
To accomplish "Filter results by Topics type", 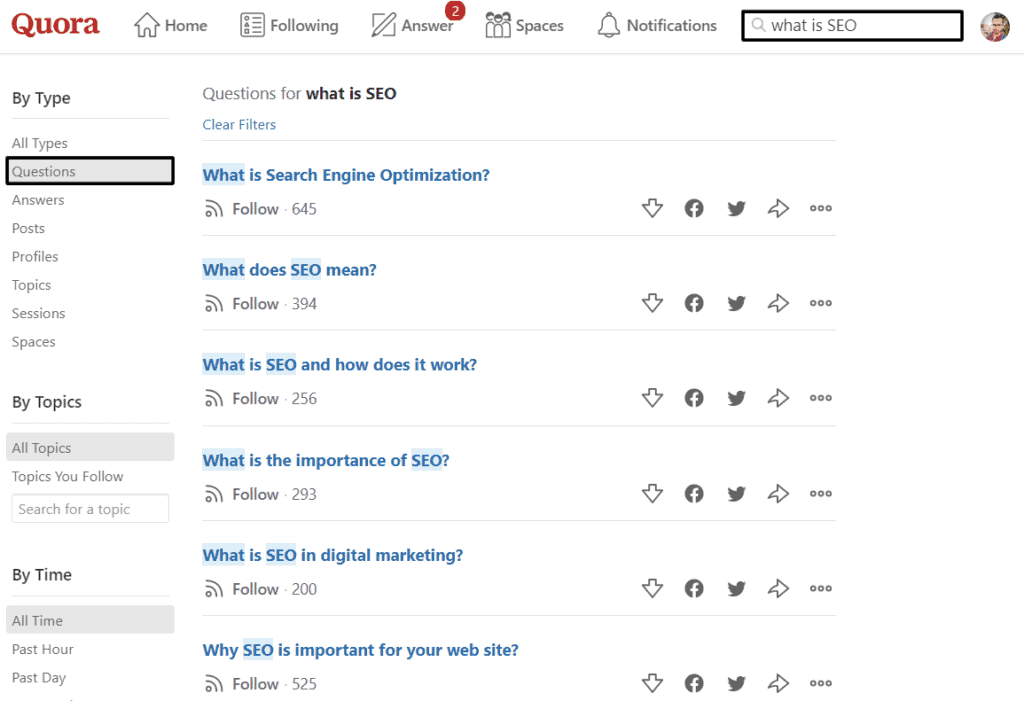I will point(31,285).
